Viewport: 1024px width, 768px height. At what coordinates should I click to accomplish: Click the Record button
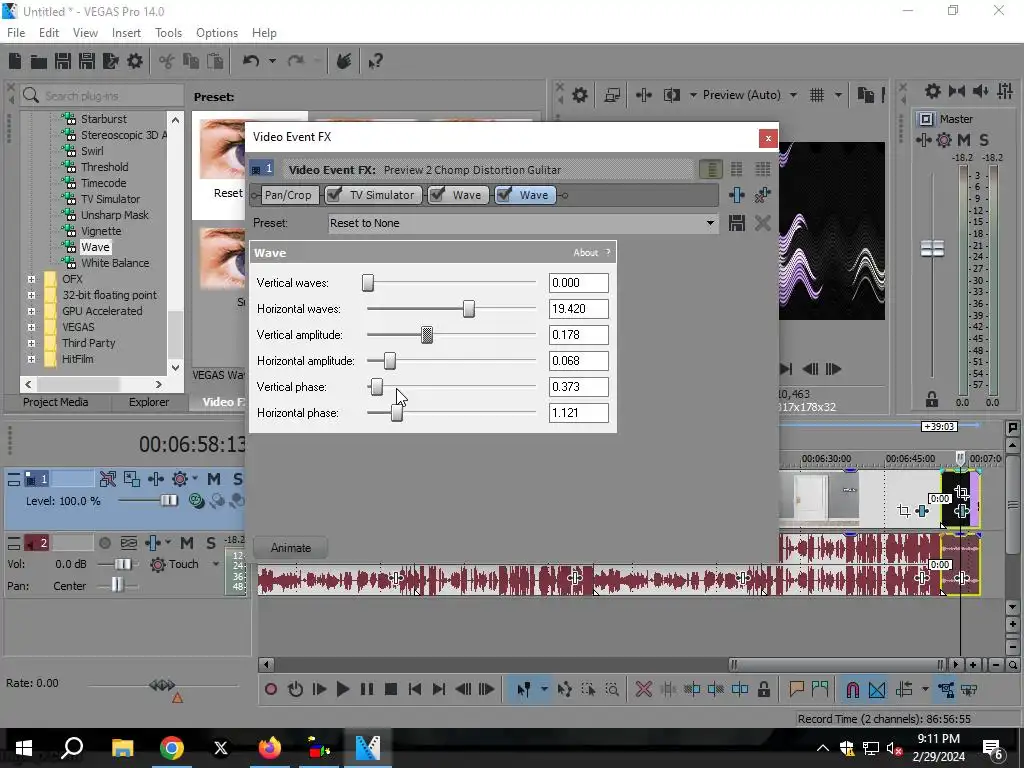[x=270, y=689]
